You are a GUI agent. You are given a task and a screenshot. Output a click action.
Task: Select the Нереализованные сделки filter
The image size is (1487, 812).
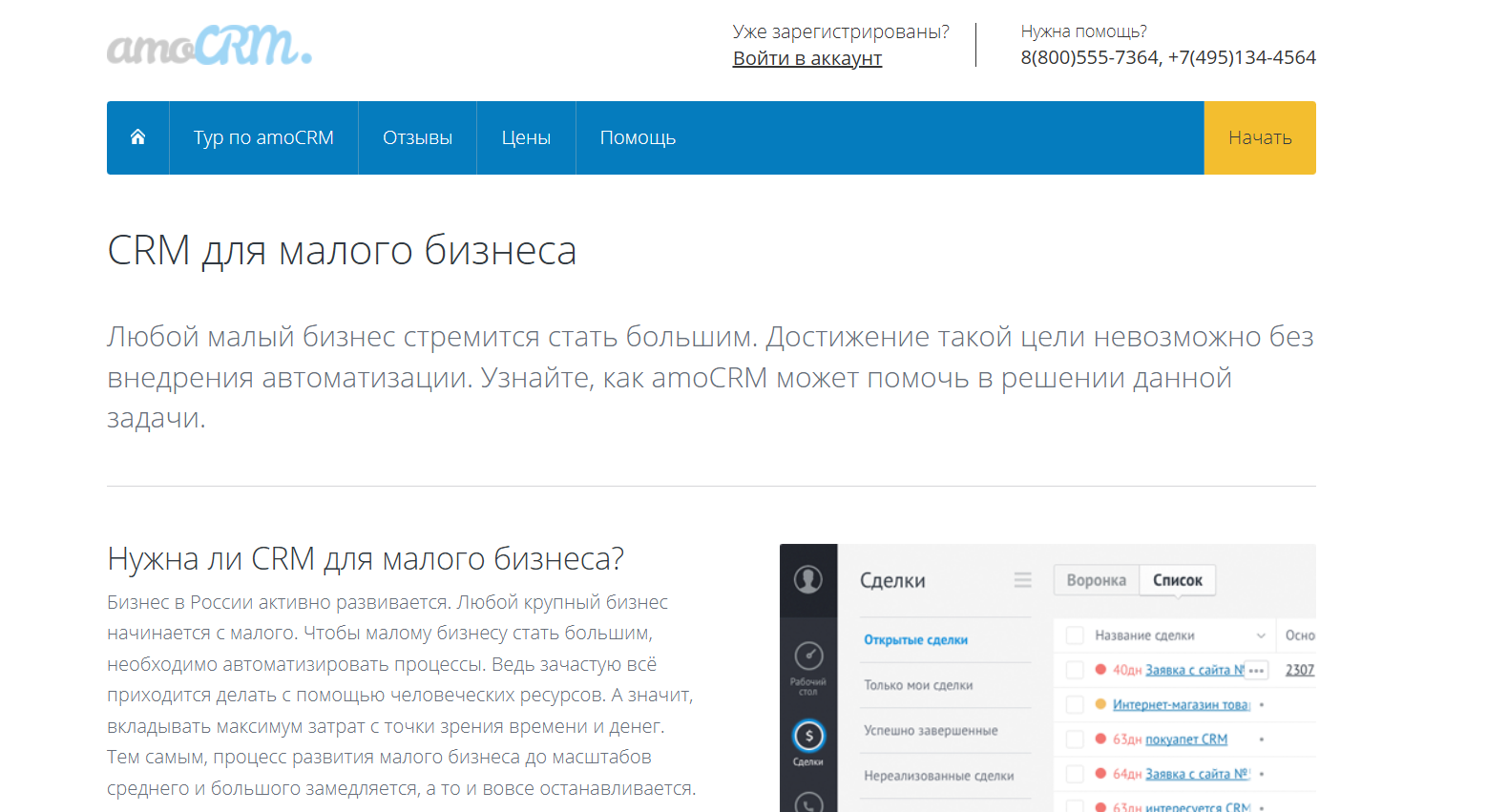click(x=939, y=776)
